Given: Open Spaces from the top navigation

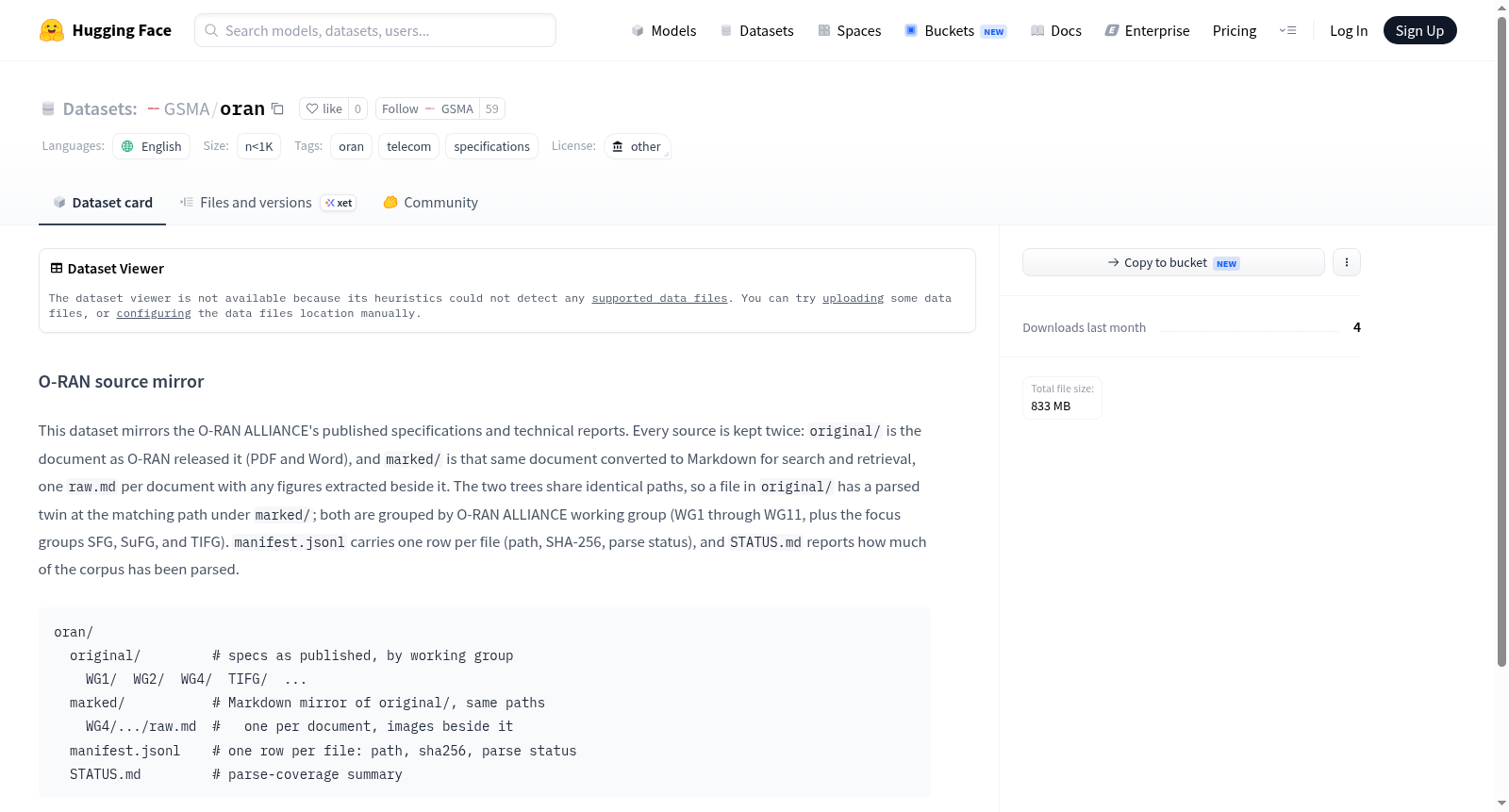Looking at the screenshot, I should click(x=849, y=30).
